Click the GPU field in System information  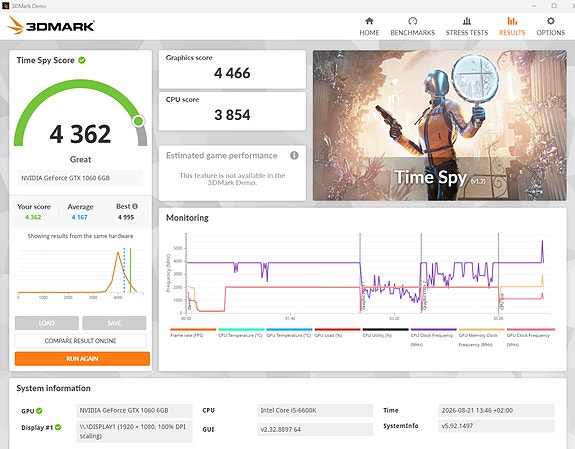134,410
